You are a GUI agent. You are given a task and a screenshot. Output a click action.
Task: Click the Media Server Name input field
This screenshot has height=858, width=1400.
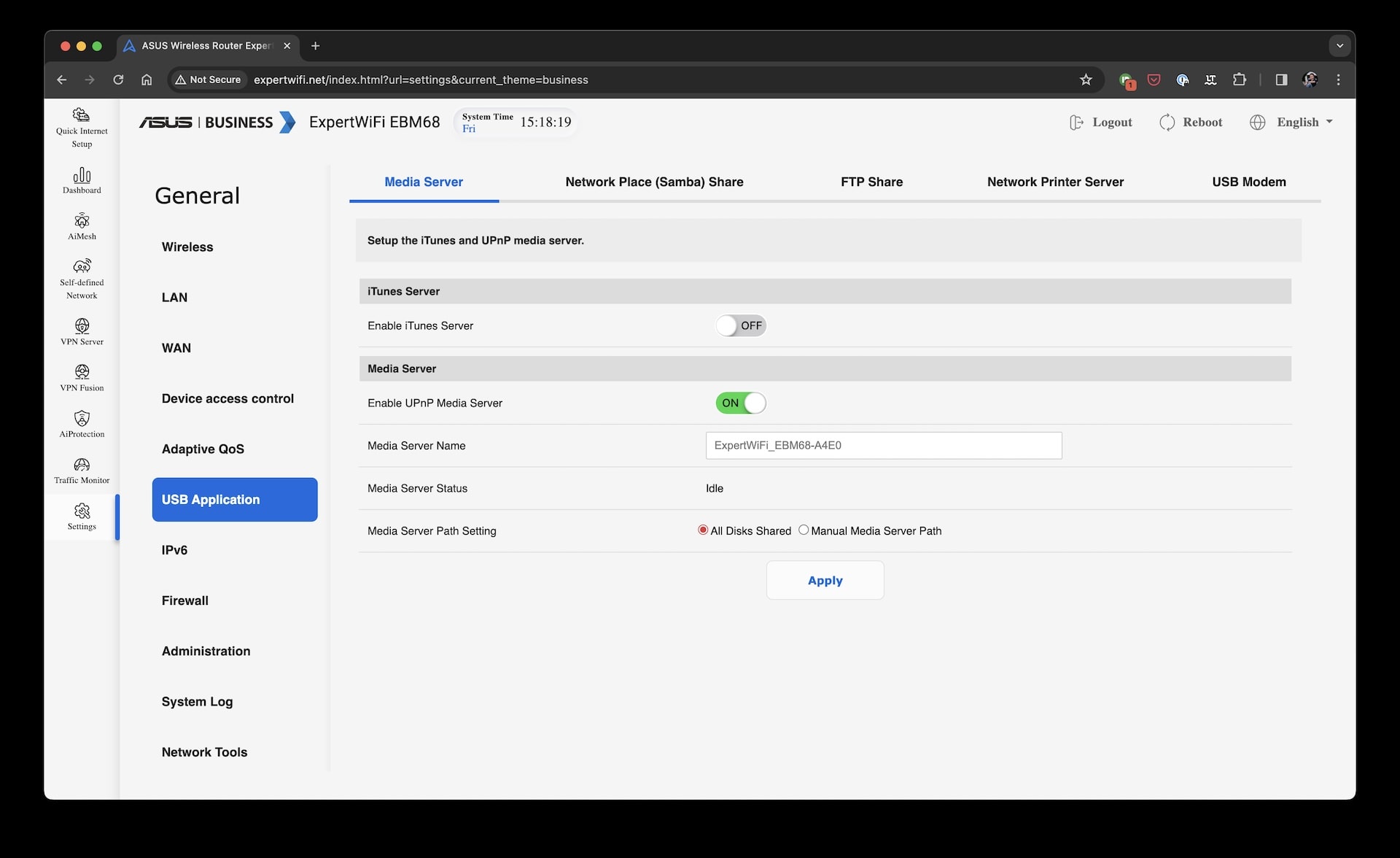click(882, 445)
